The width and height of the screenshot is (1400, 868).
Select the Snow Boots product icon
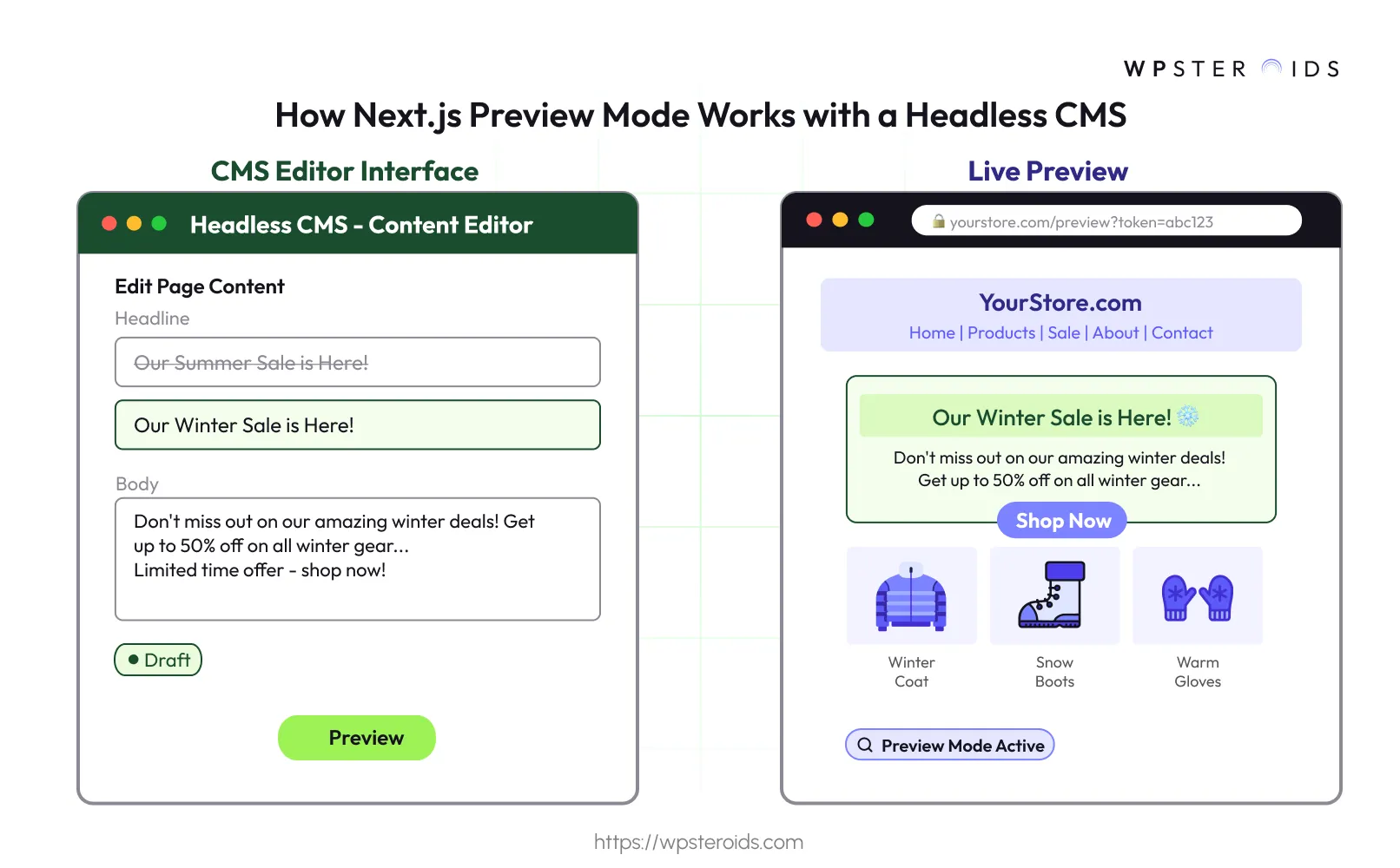tap(1053, 595)
